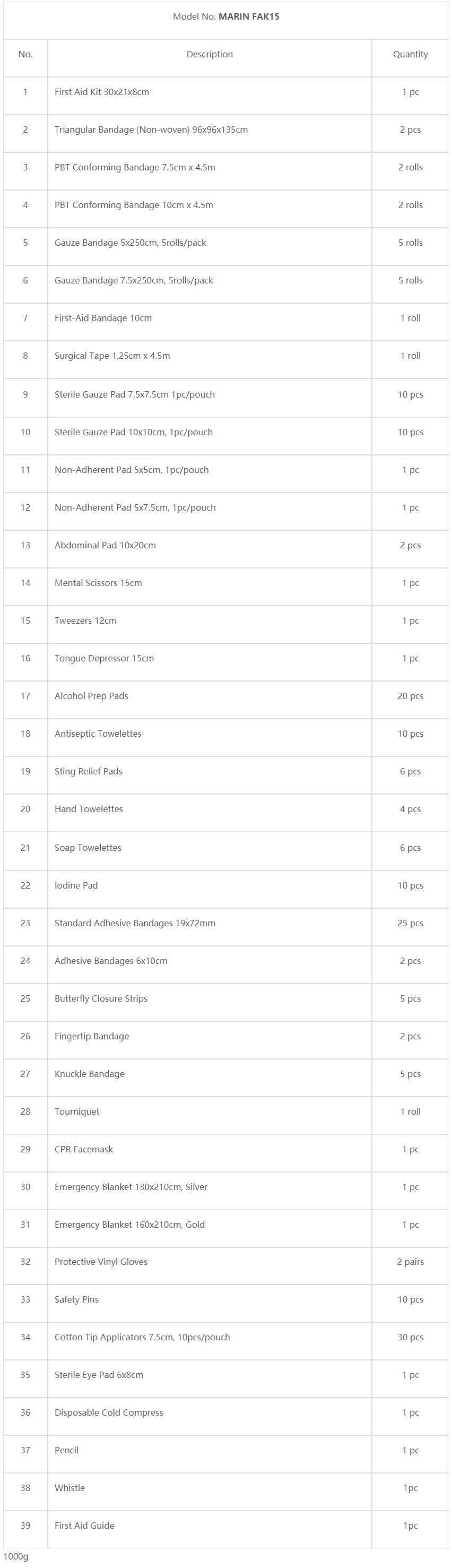Click Surgical Tape 1.25cm x 4.5m entry
This screenshot has width=452, height=1568.
[x=112, y=356]
